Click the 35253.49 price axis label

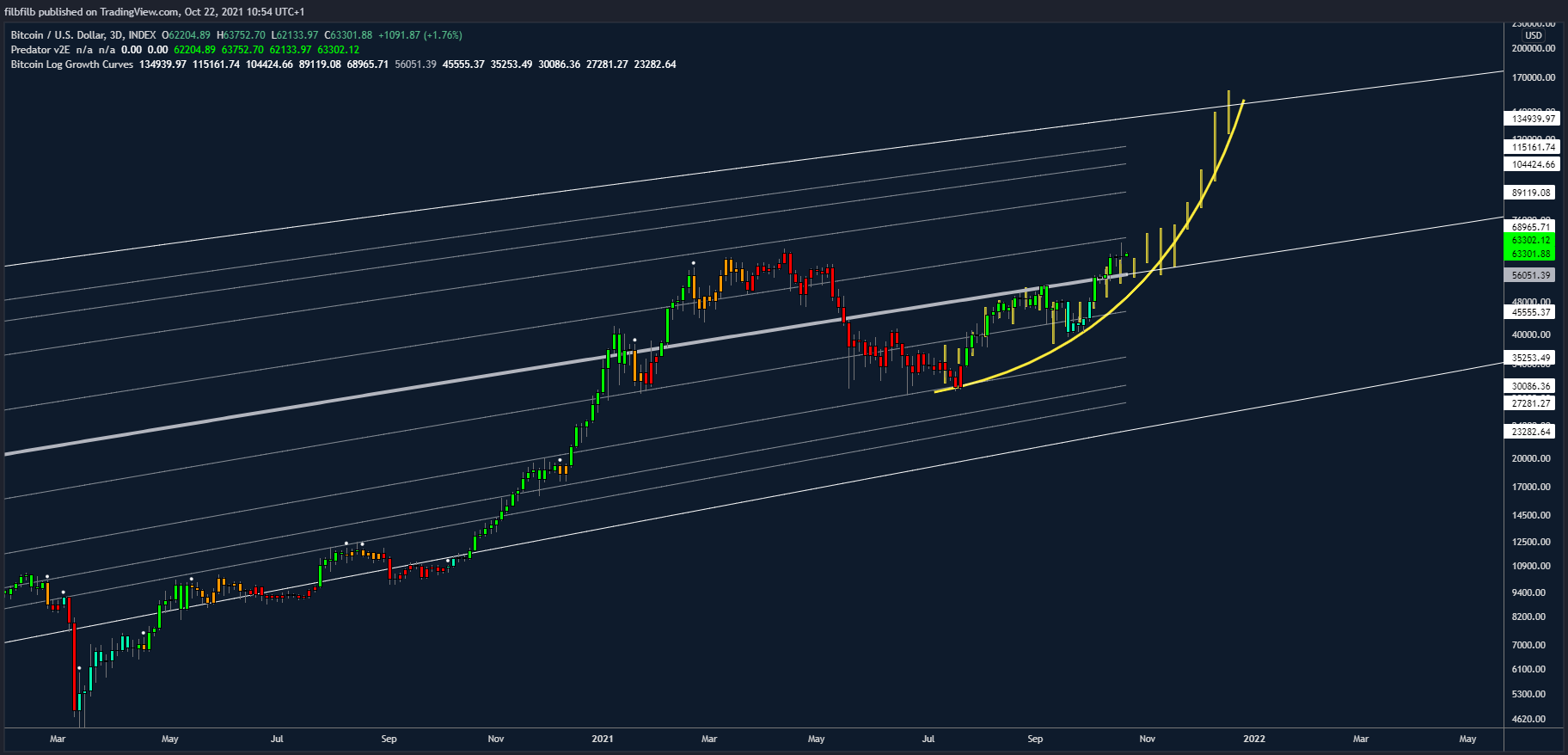click(1531, 358)
